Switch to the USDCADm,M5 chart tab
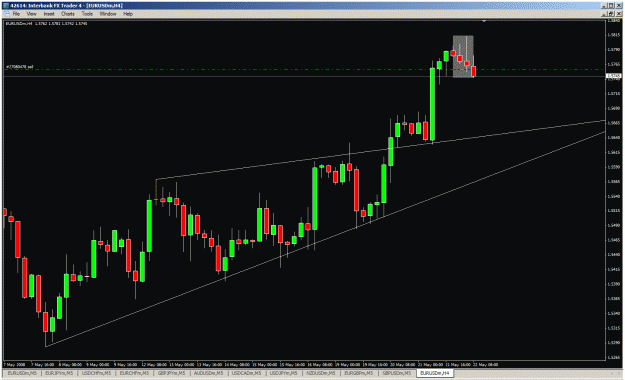The height and width of the screenshot is (380, 625). (x=246, y=373)
